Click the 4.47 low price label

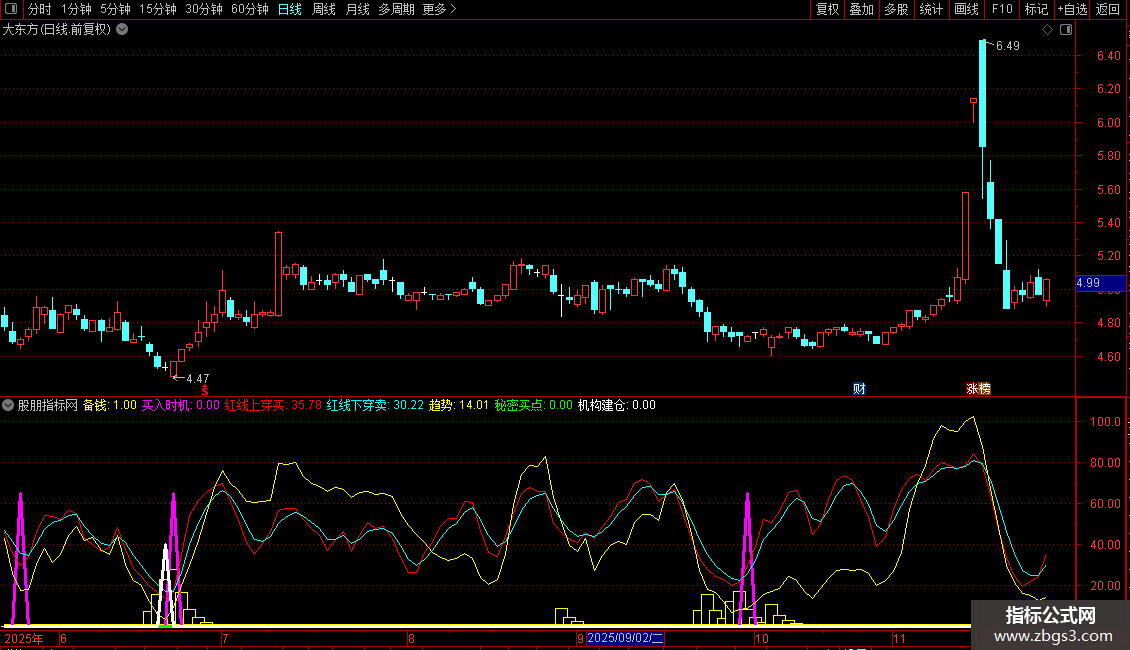click(197, 378)
